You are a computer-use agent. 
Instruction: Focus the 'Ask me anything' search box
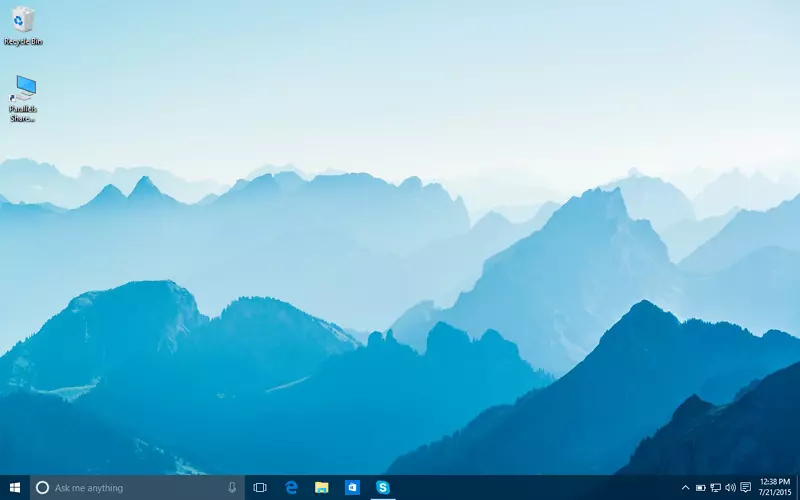coord(130,488)
